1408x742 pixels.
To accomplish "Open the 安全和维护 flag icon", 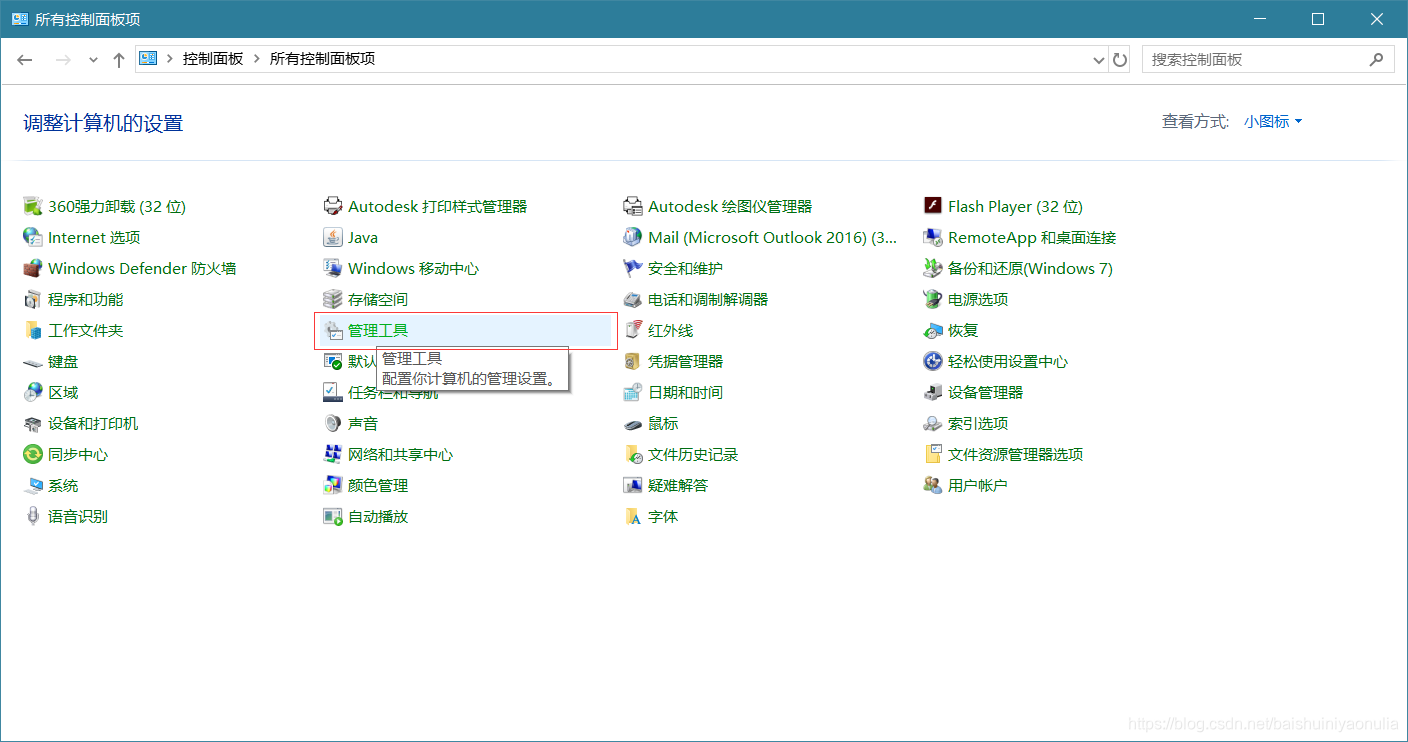I will (633, 268).
